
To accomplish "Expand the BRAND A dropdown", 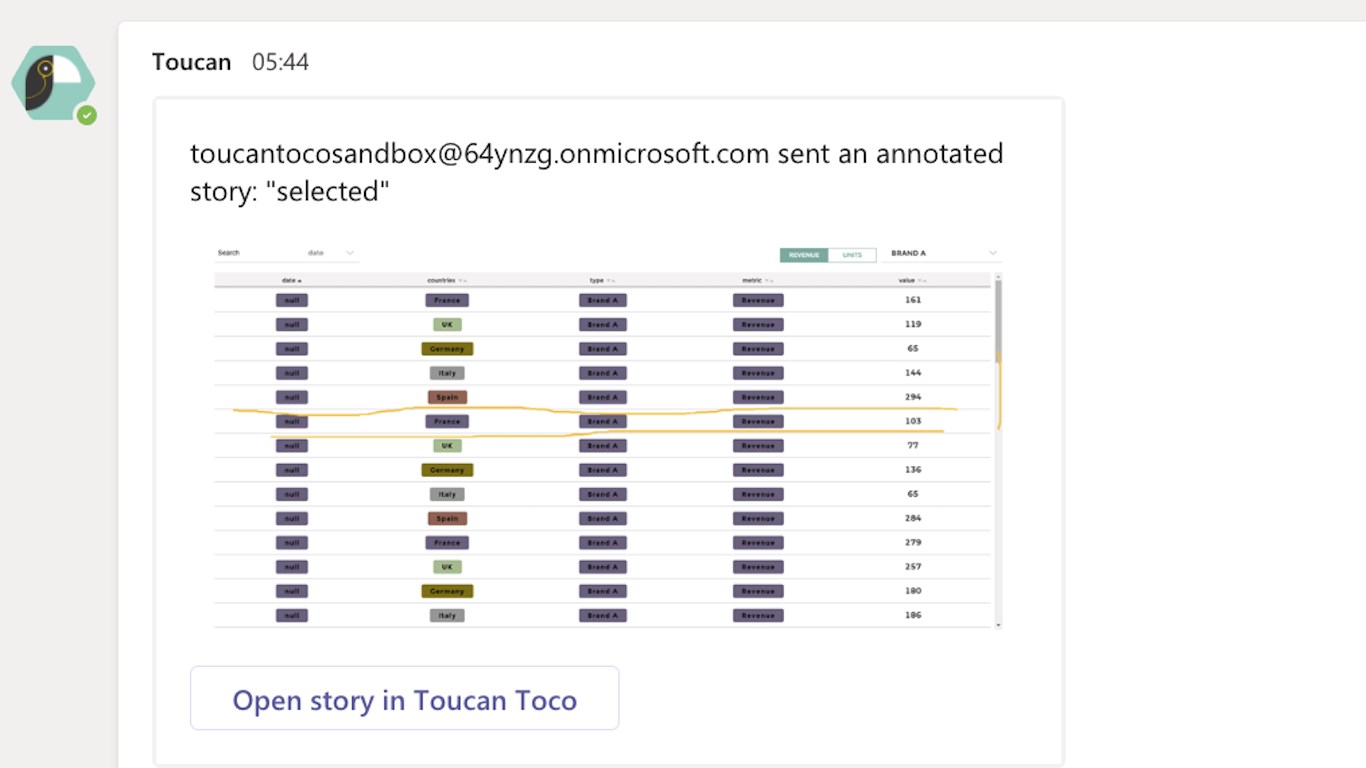I will [992, 253].
